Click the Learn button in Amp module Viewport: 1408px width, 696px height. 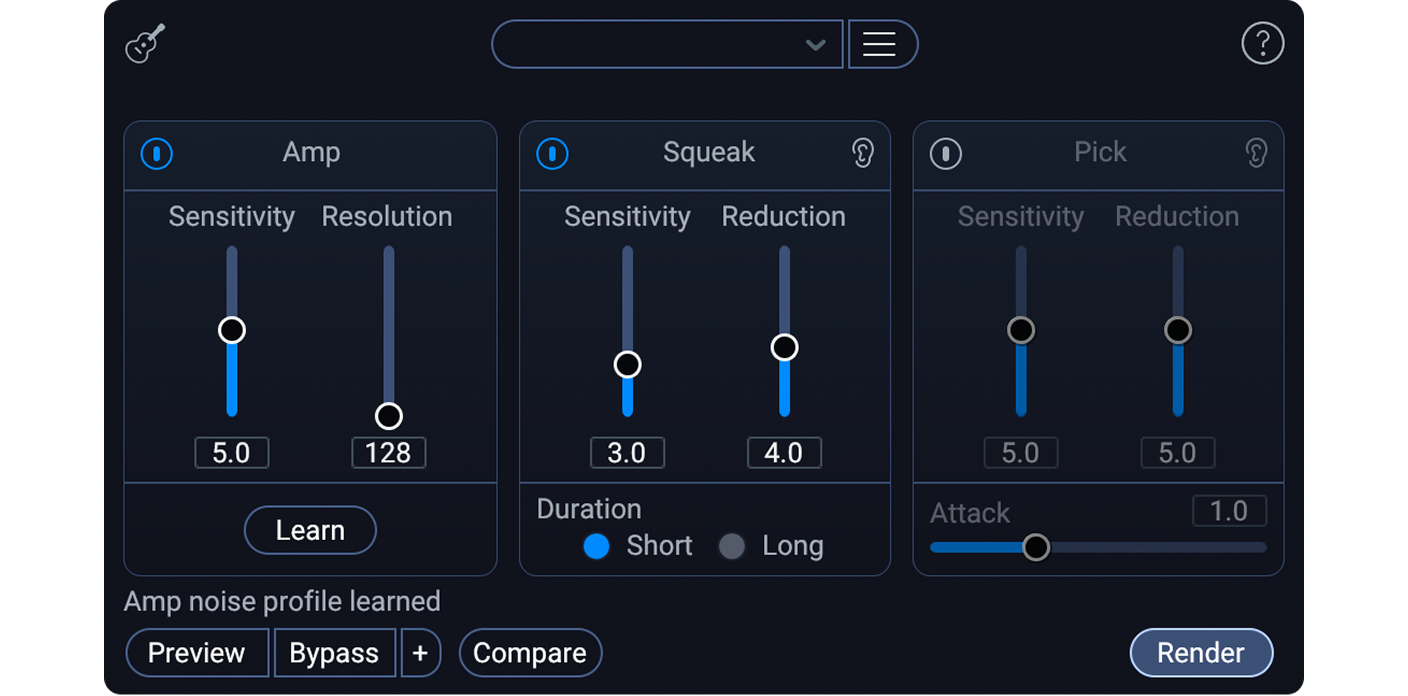click(310, 530)
